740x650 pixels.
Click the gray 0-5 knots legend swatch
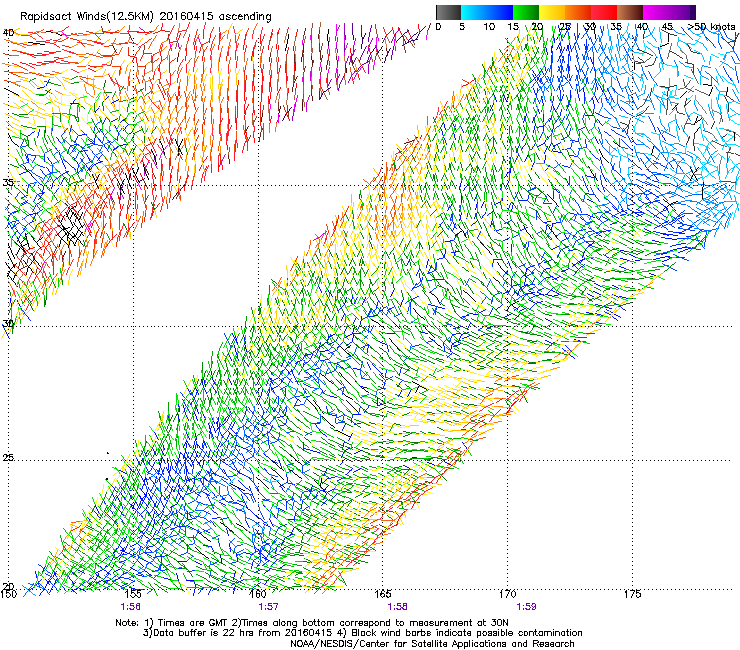tap(448, 12)
